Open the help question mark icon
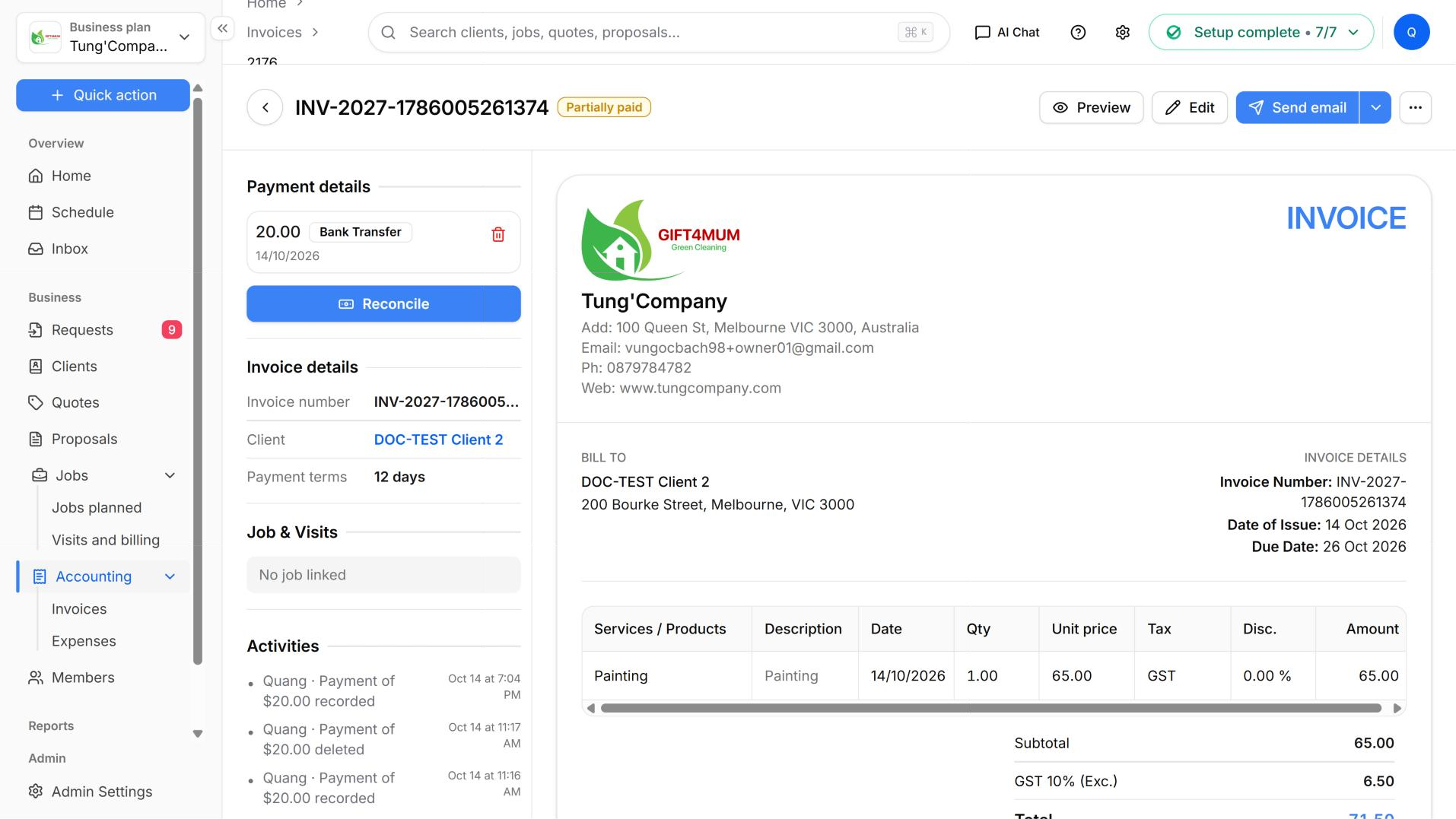This screenshot has height=819, width=1456. 1078,32
